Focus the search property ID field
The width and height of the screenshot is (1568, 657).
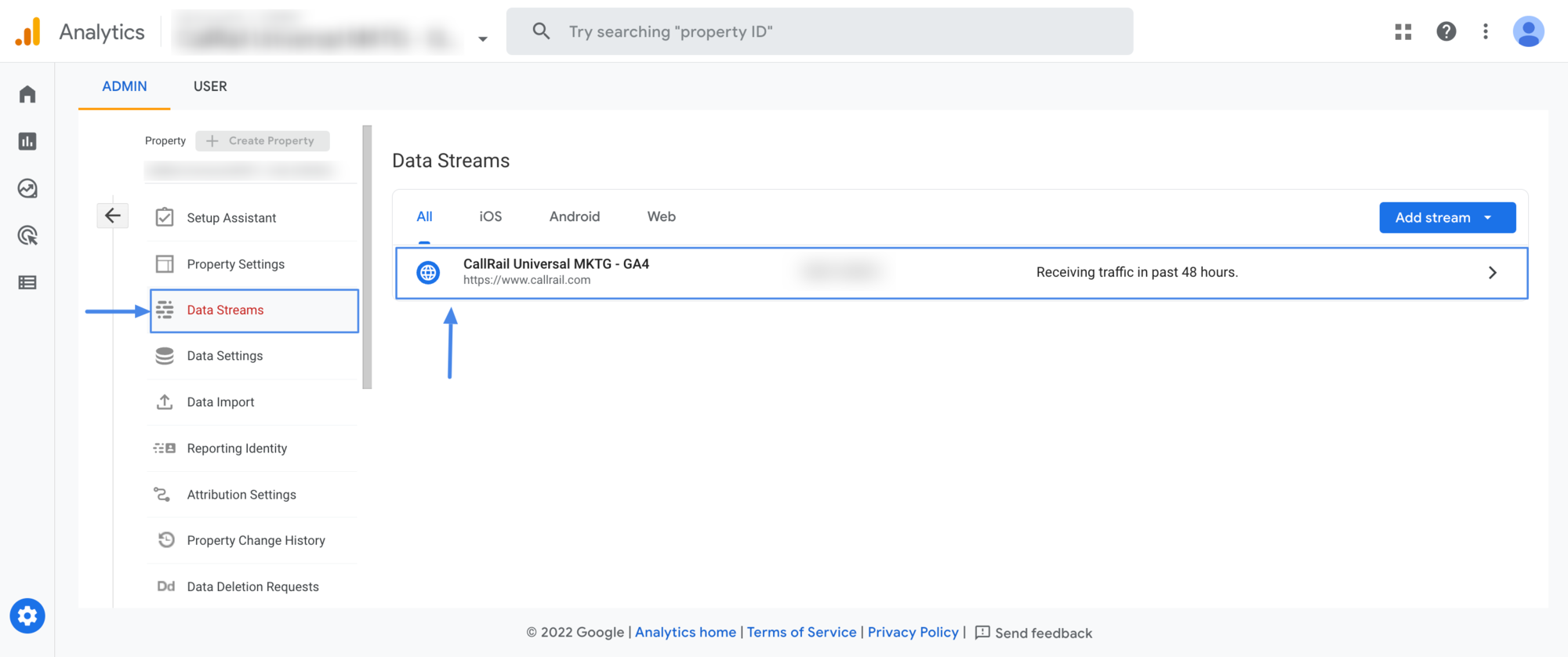coord(820,31)
